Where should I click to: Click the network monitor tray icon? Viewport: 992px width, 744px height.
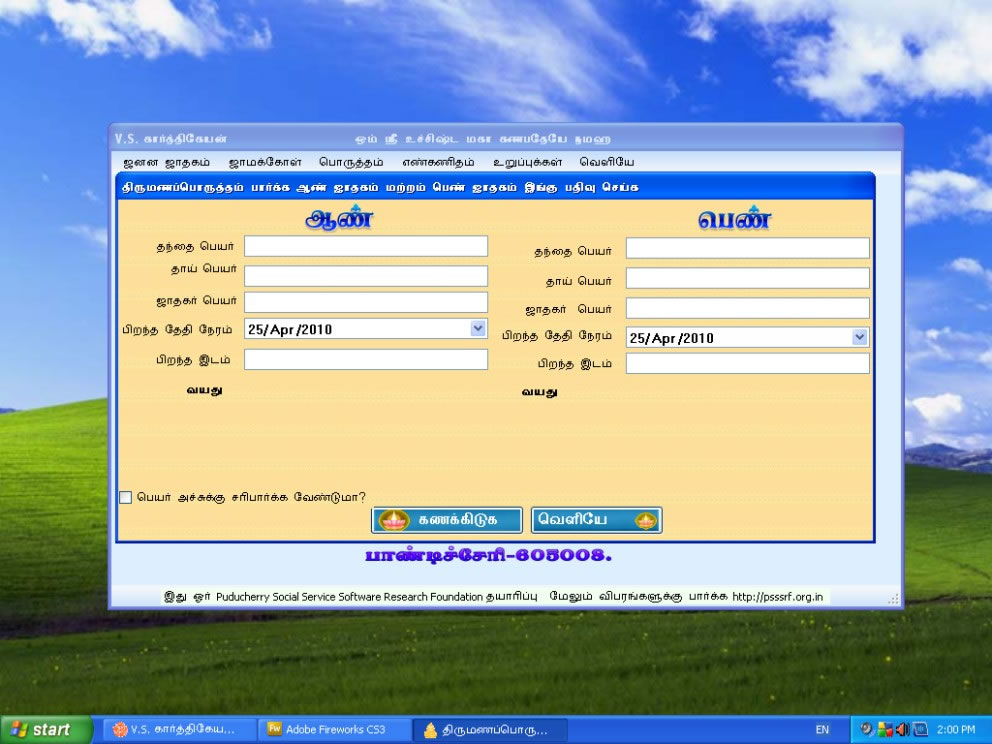[x=920, y=729]
